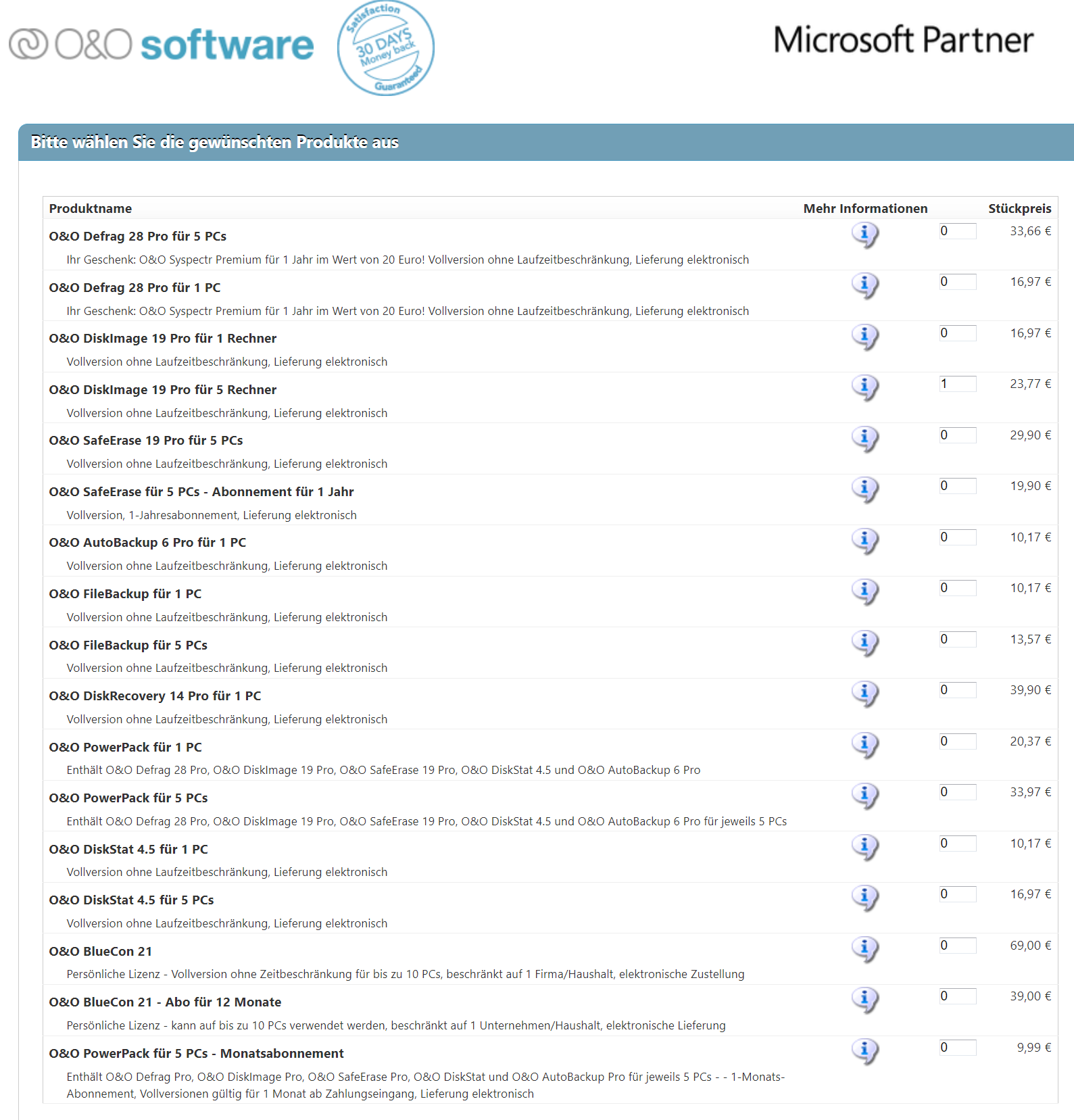The width and height of the screenshot is (1074, 1120).
Task: Click the Produktname column header
Action: [x=91, y=209]
